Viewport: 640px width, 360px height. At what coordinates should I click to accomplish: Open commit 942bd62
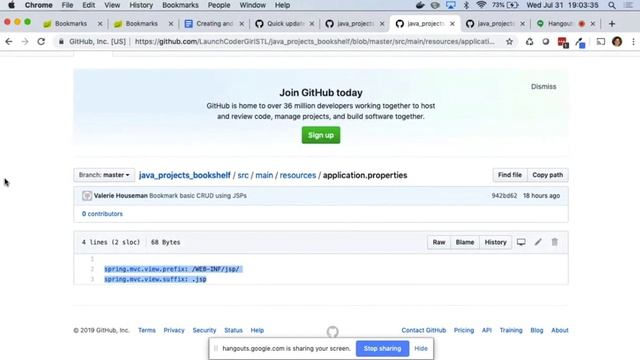pyautogui.click(x=504, y=196)
